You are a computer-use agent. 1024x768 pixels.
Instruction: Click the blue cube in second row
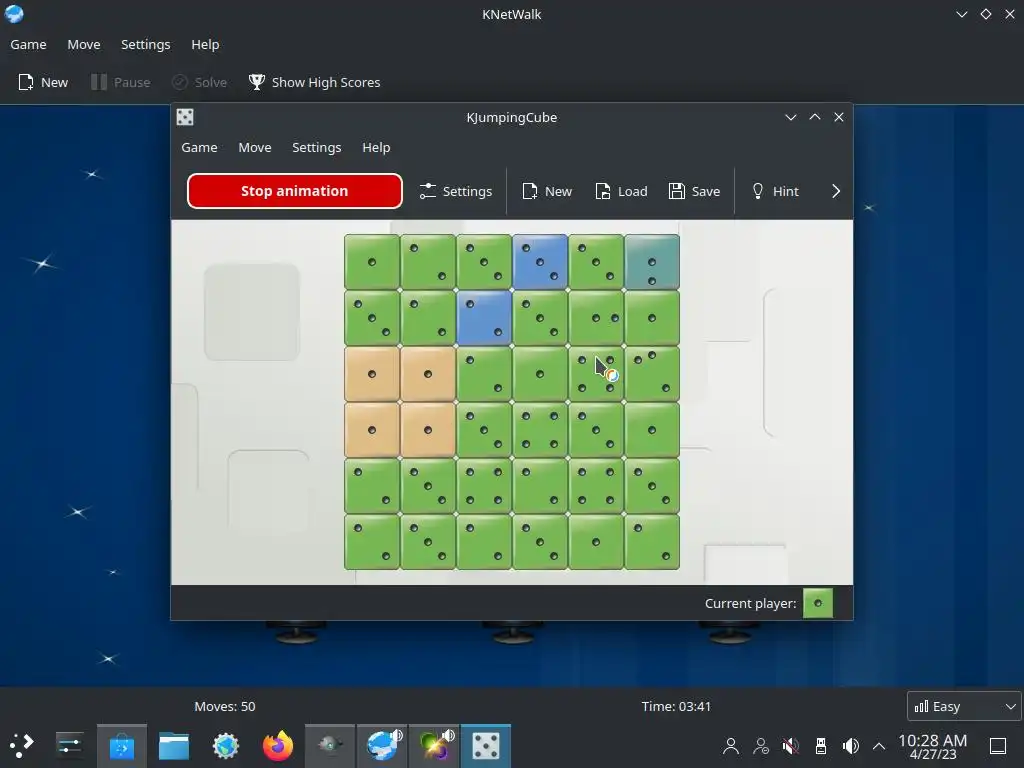point(484,318)
